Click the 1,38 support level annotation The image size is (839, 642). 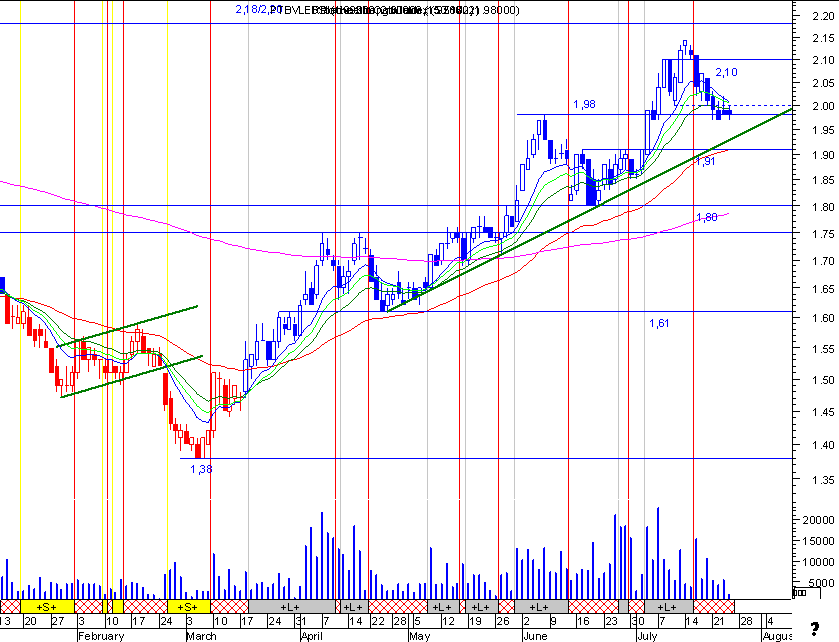(x=201, y=469)
